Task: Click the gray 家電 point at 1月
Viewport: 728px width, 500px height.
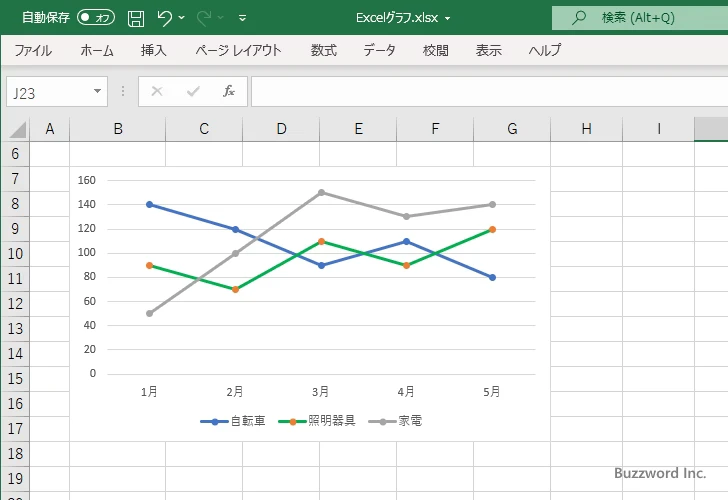Action: pos(150,314)
